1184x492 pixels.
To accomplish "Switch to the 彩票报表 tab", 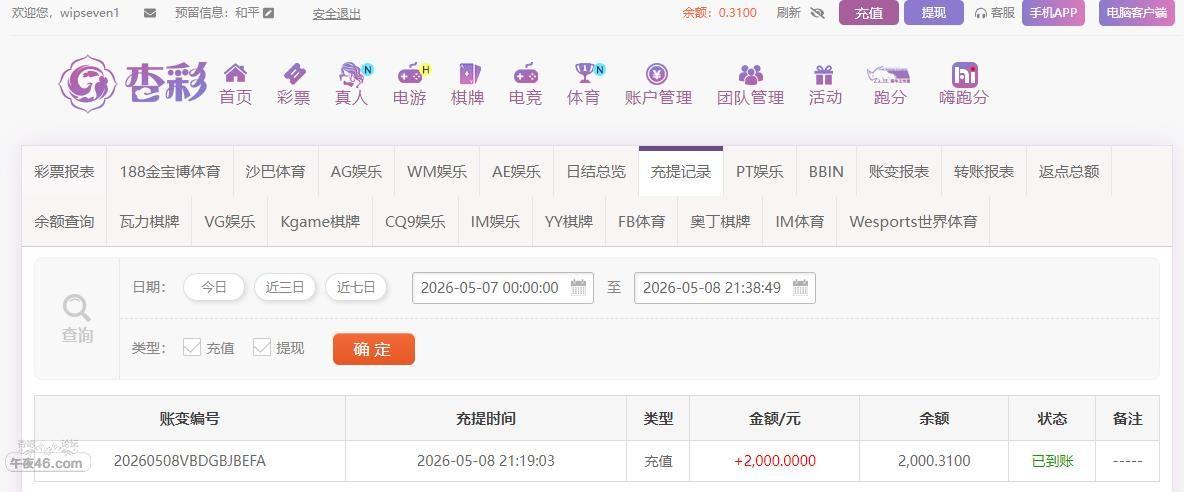I will [x=64, y=171].
